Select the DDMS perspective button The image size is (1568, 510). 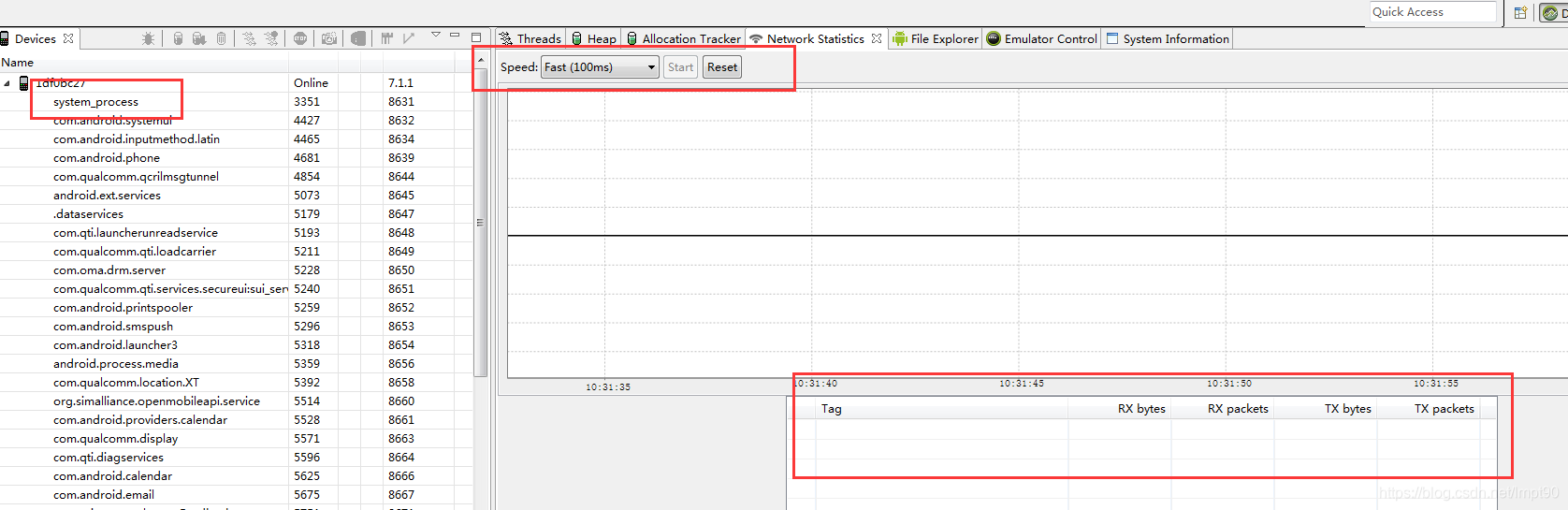1554,12
